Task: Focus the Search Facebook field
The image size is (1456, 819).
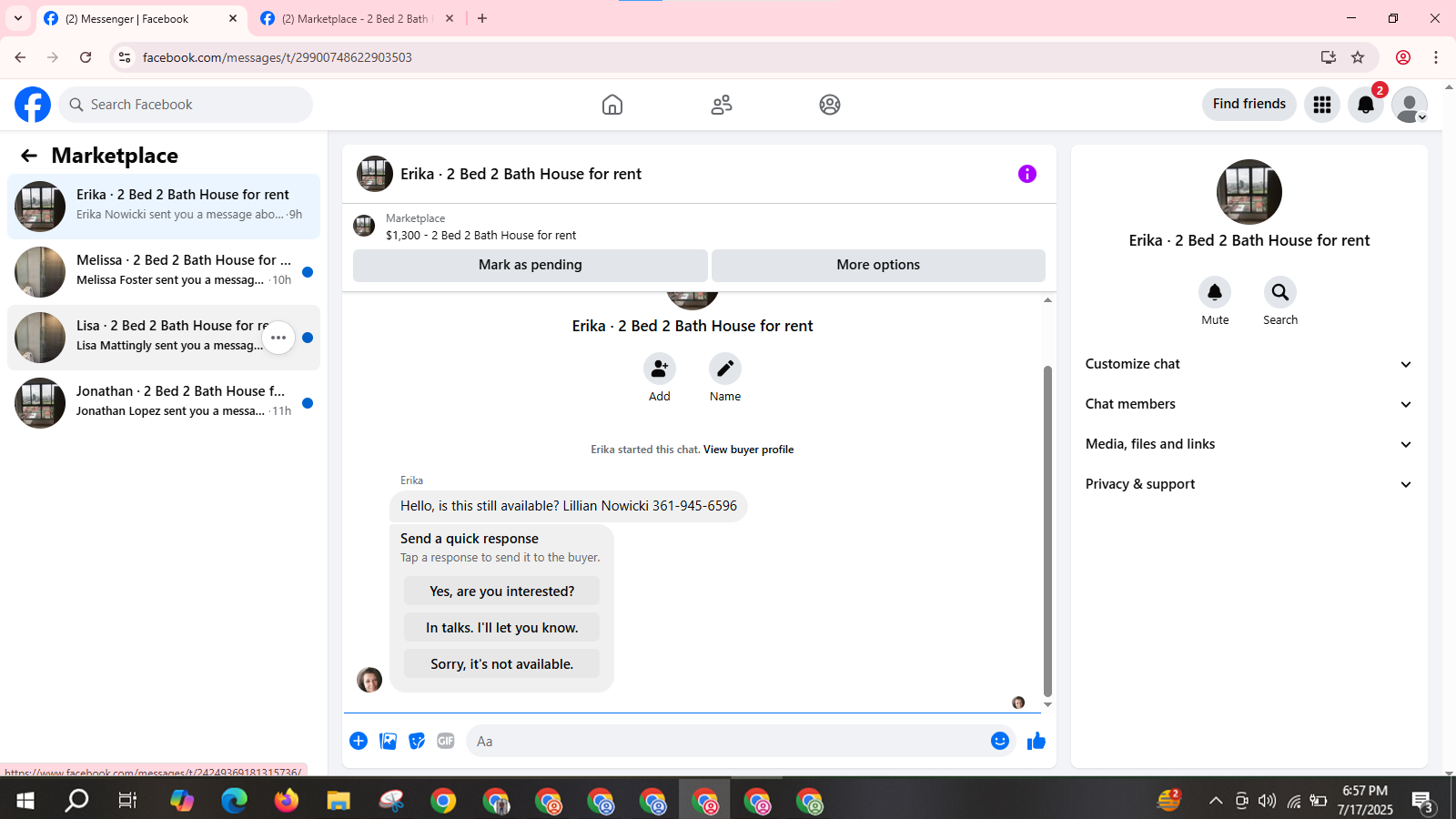Action: coord(186,105)
